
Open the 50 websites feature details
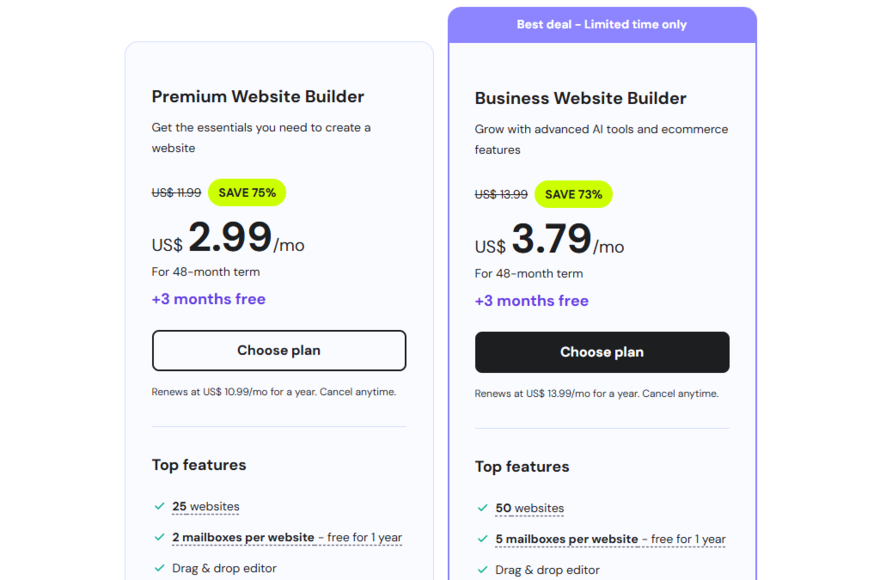click(x=530, y=508)
